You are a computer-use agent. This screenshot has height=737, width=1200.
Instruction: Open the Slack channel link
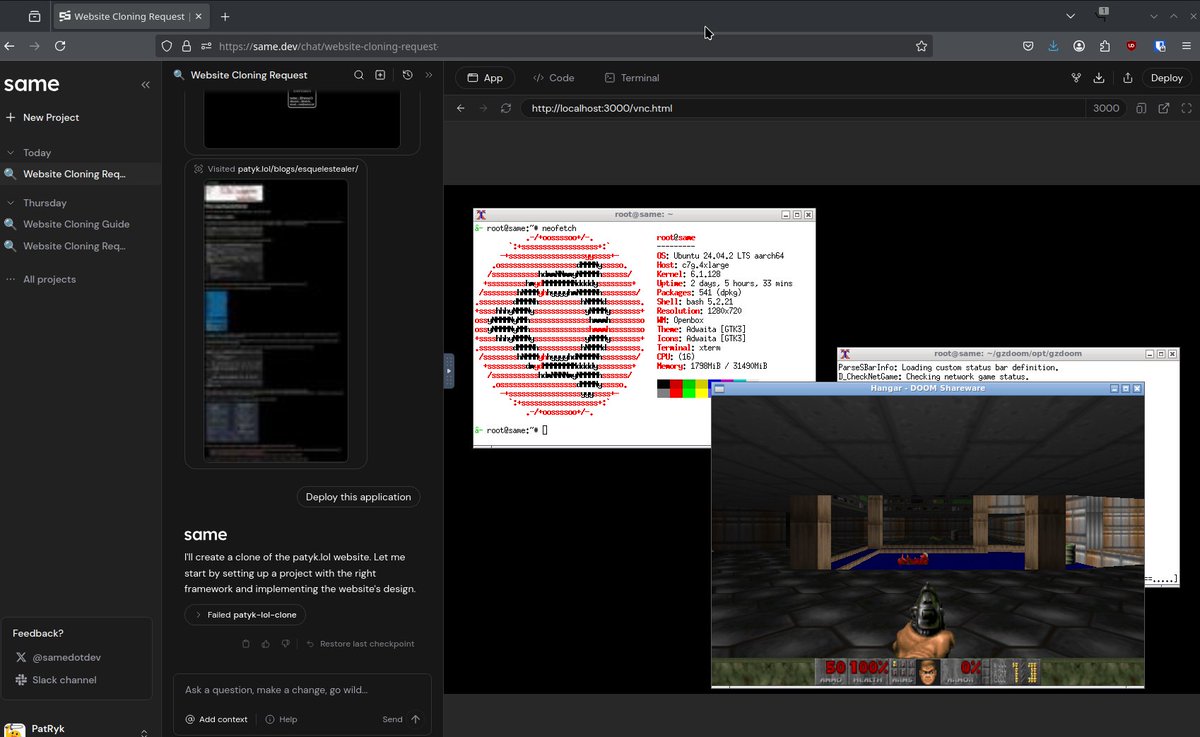56,680
